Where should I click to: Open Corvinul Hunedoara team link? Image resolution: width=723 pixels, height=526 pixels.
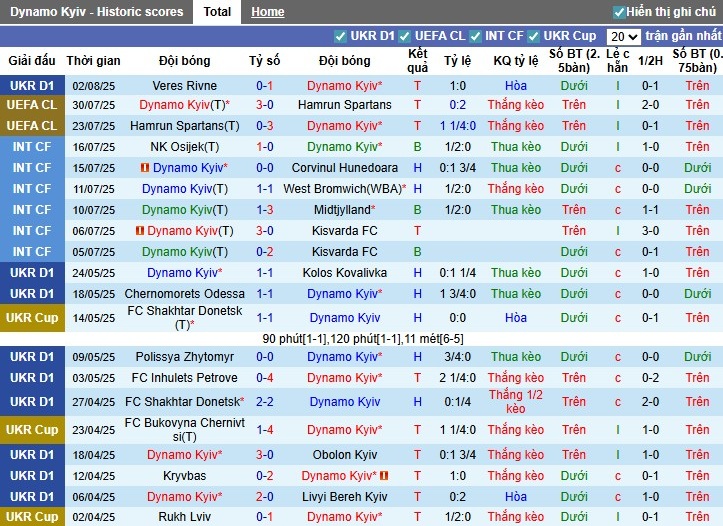[x=344, y=168]
